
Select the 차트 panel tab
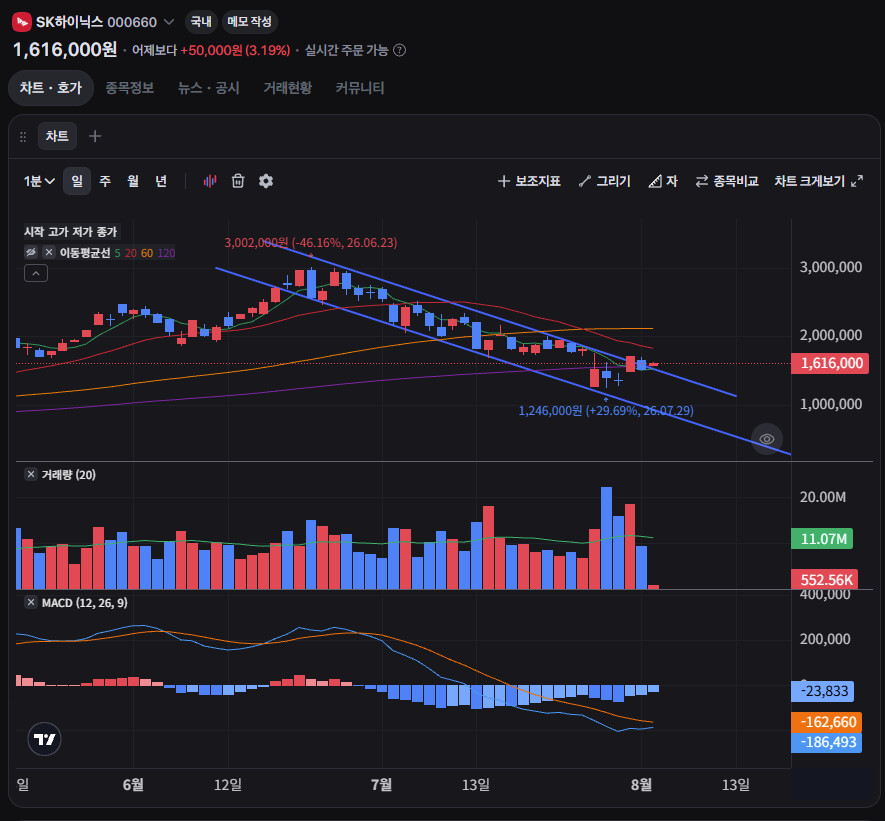pos(57,136)
